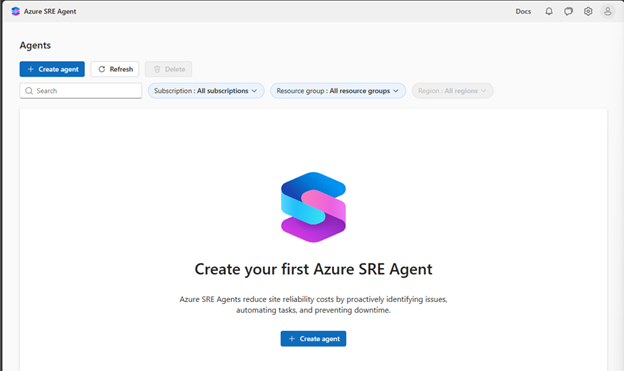Image resolution: width=632 pixels, height=371 pixels.
Task: Click the centered Create agent button
Action: pos(313,339)
